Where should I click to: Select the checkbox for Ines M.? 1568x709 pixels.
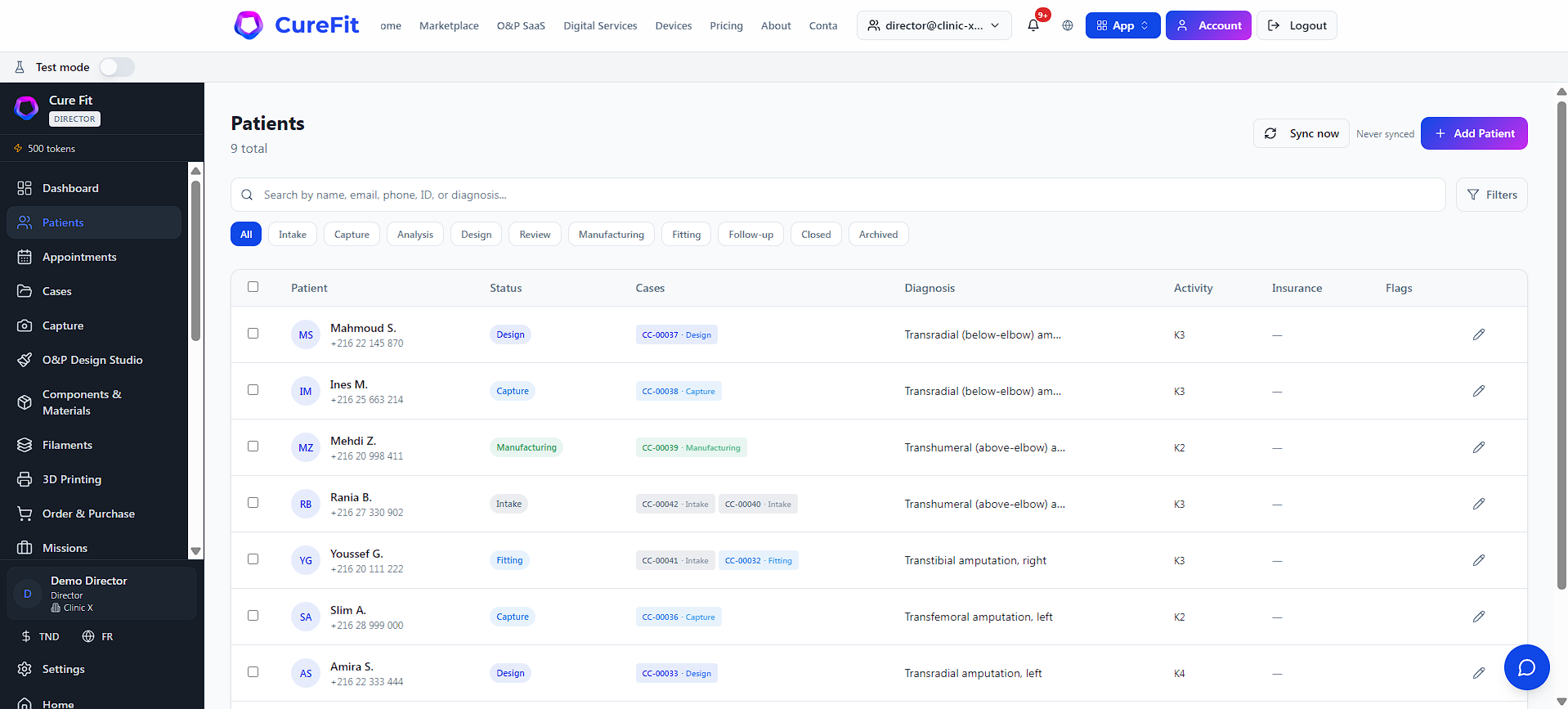tap(253, 390)
